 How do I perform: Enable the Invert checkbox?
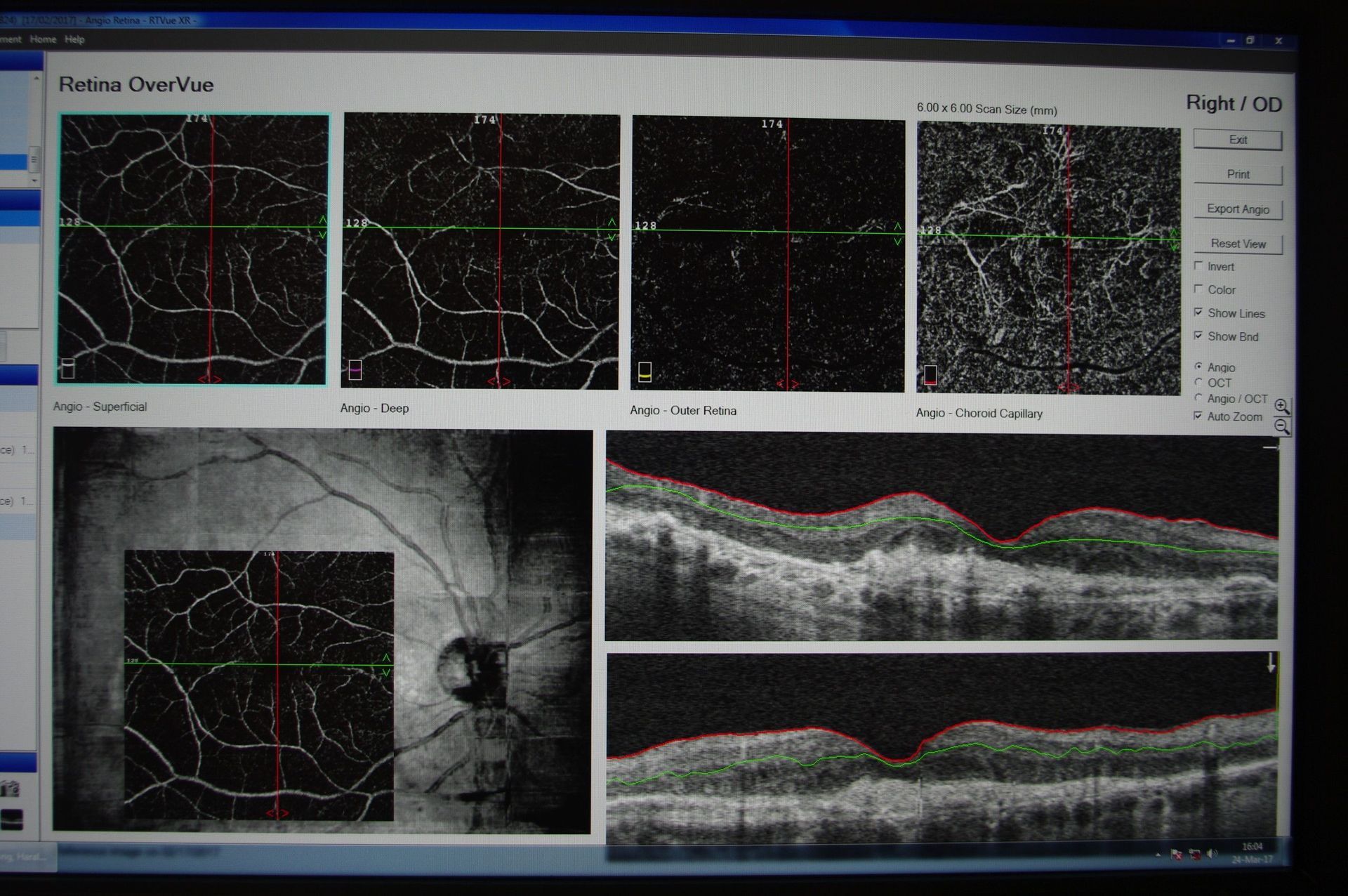click(x=1198, y=266)
